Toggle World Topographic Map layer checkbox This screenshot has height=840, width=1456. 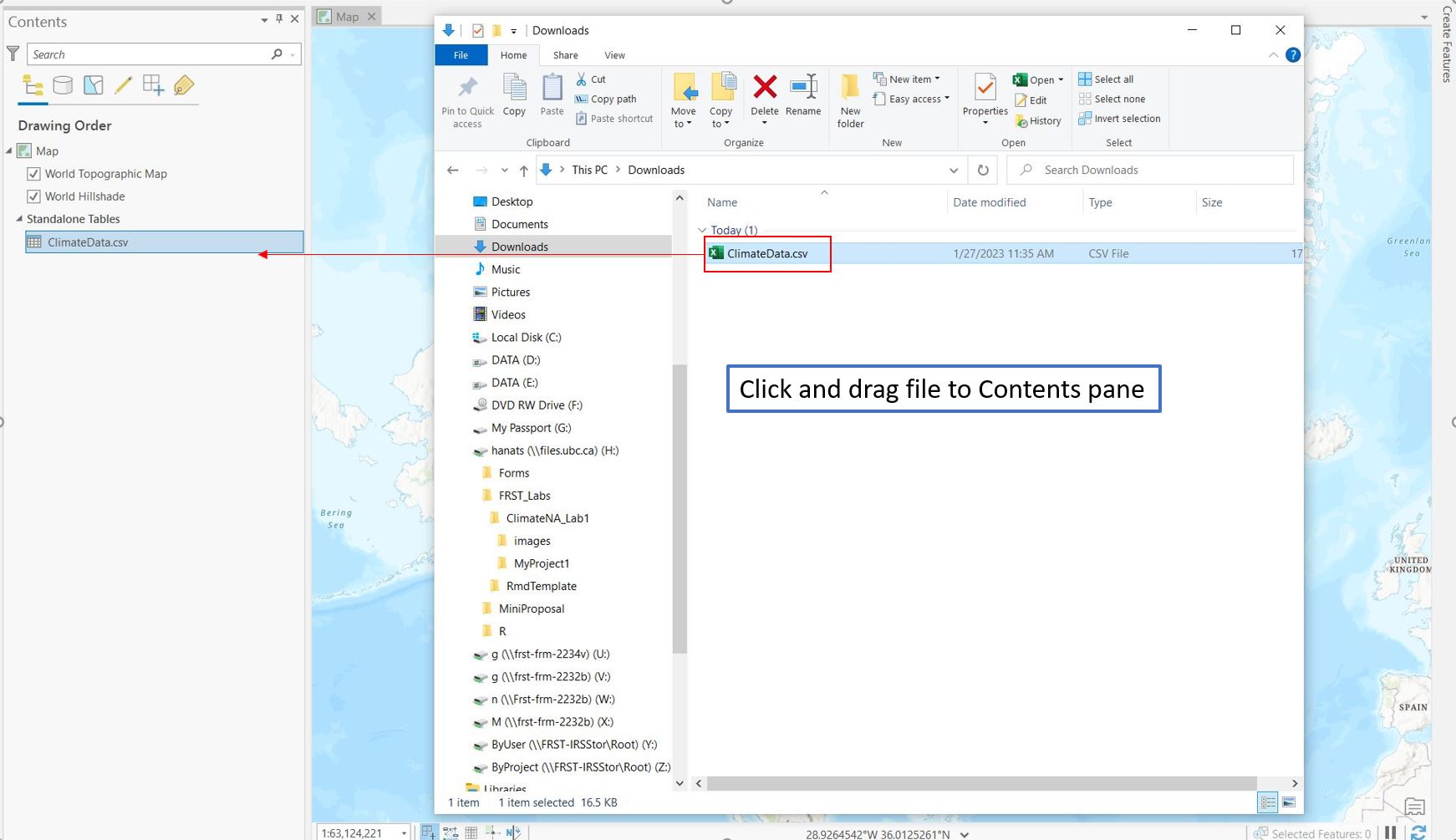click(33, 174)
